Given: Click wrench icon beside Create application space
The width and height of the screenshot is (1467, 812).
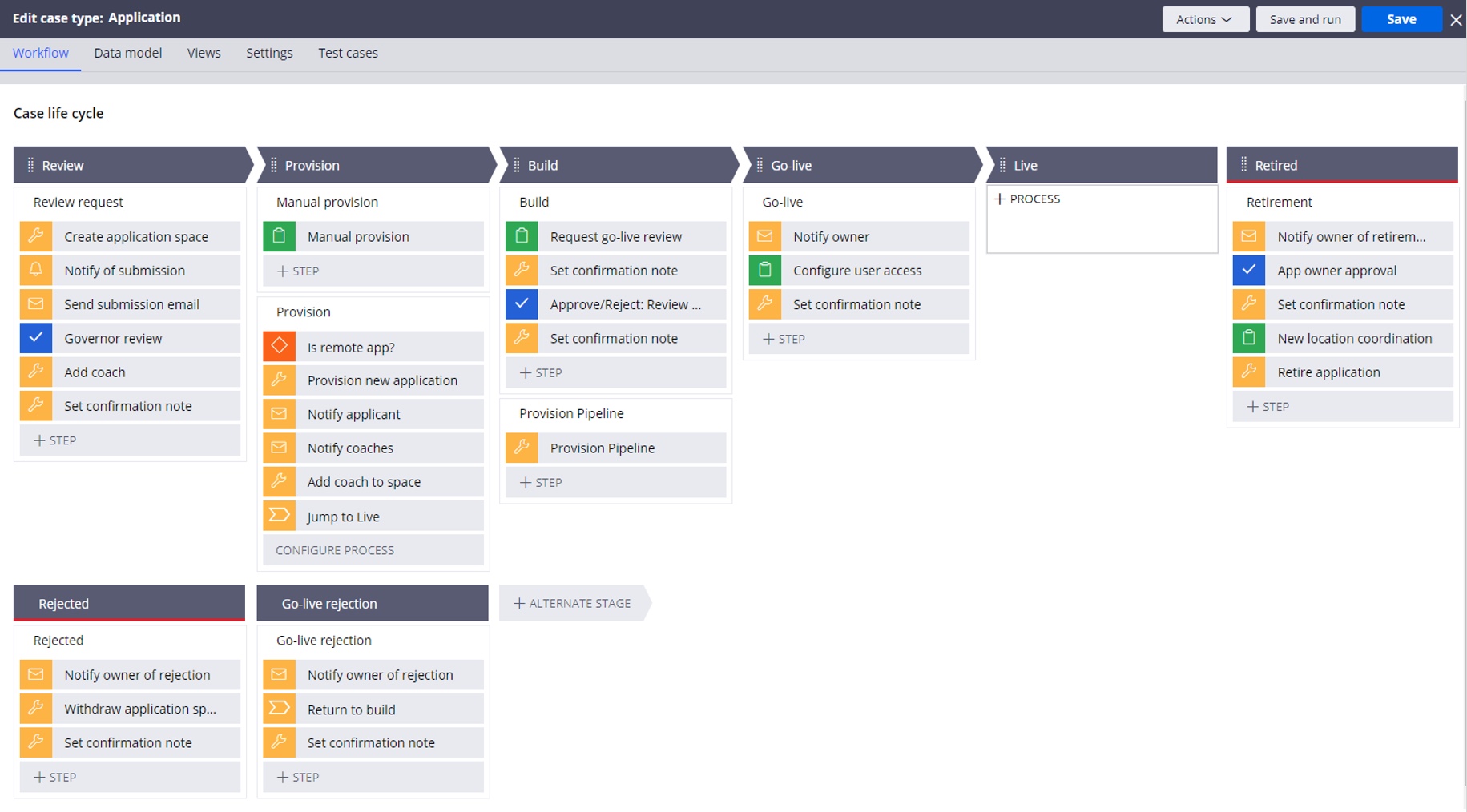Looking at the screenshot, I should tap(36, 236).
